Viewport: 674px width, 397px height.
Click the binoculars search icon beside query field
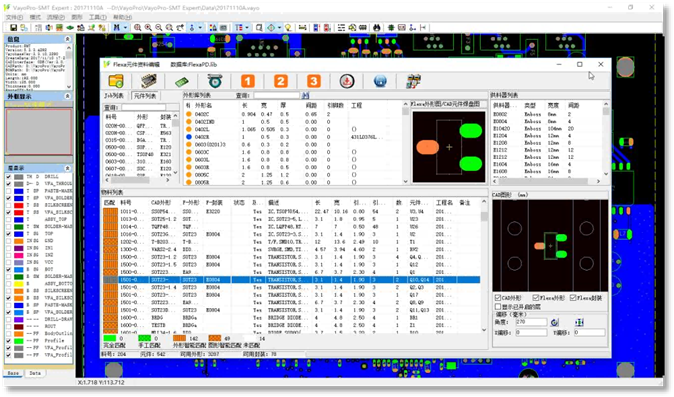point(305,95)
